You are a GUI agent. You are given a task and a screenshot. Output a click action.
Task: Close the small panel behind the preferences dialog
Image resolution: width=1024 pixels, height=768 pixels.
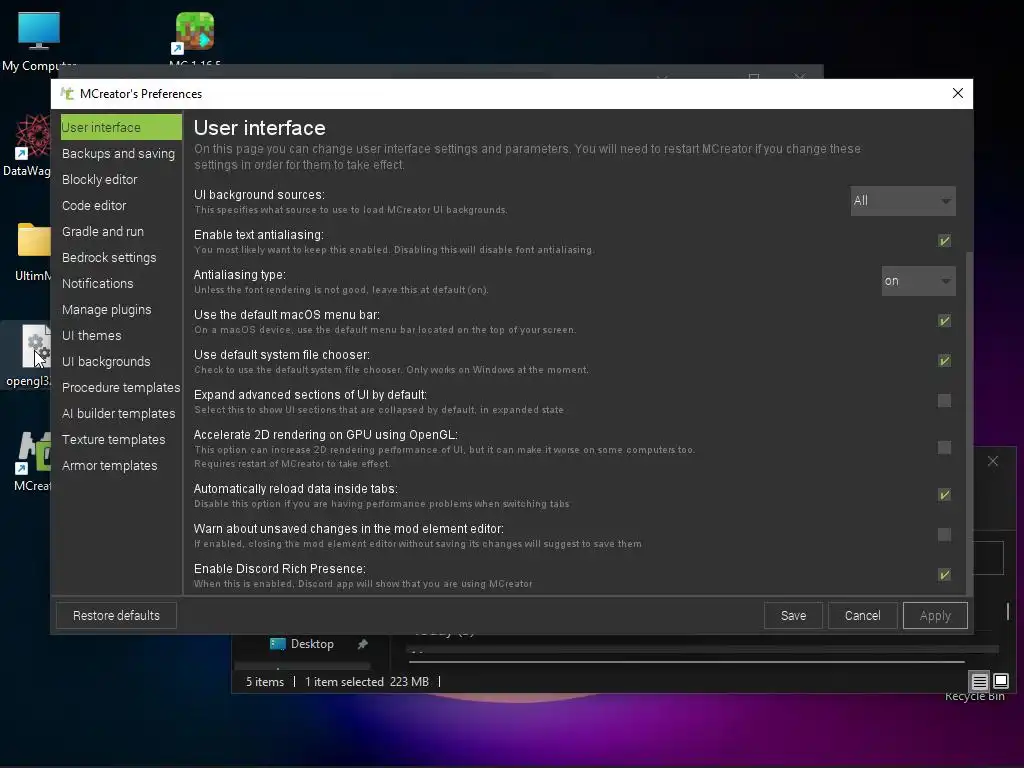(x=993, y=461)
